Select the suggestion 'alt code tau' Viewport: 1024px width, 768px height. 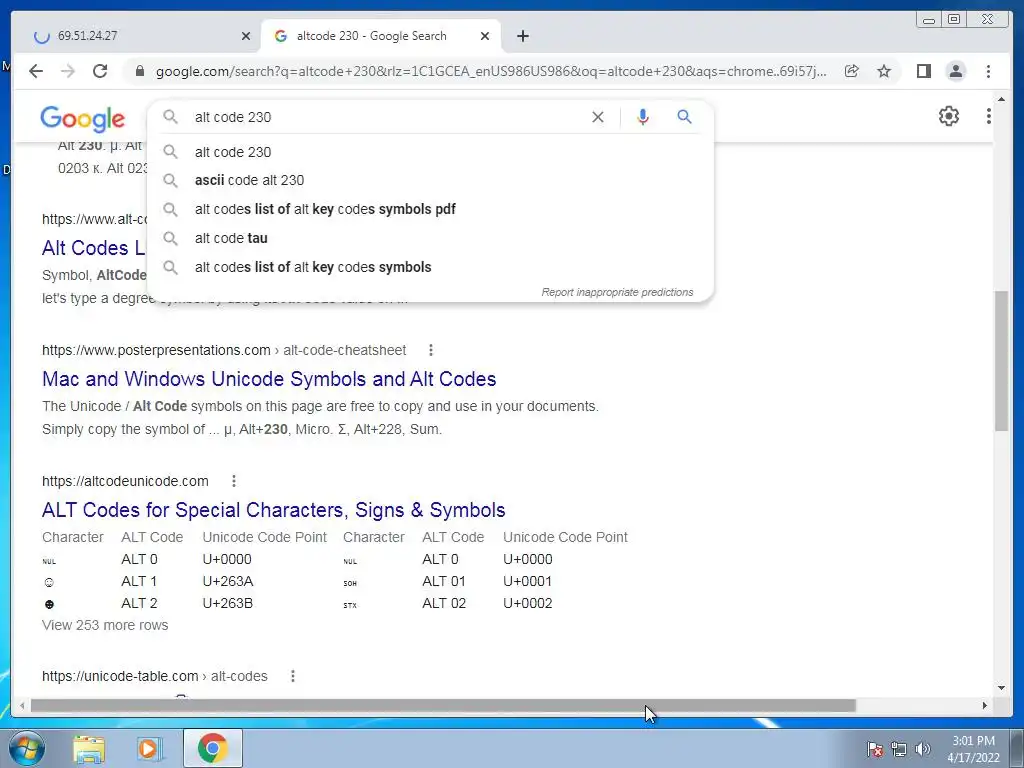point(430,238)
